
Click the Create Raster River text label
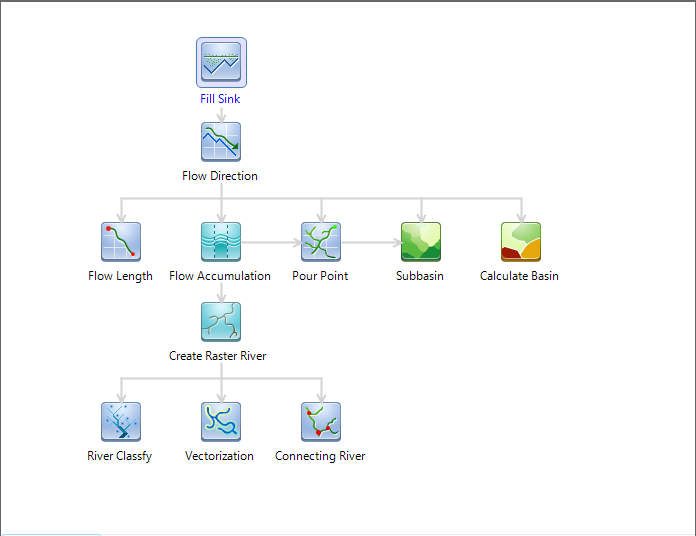click(x=218, y=356)
